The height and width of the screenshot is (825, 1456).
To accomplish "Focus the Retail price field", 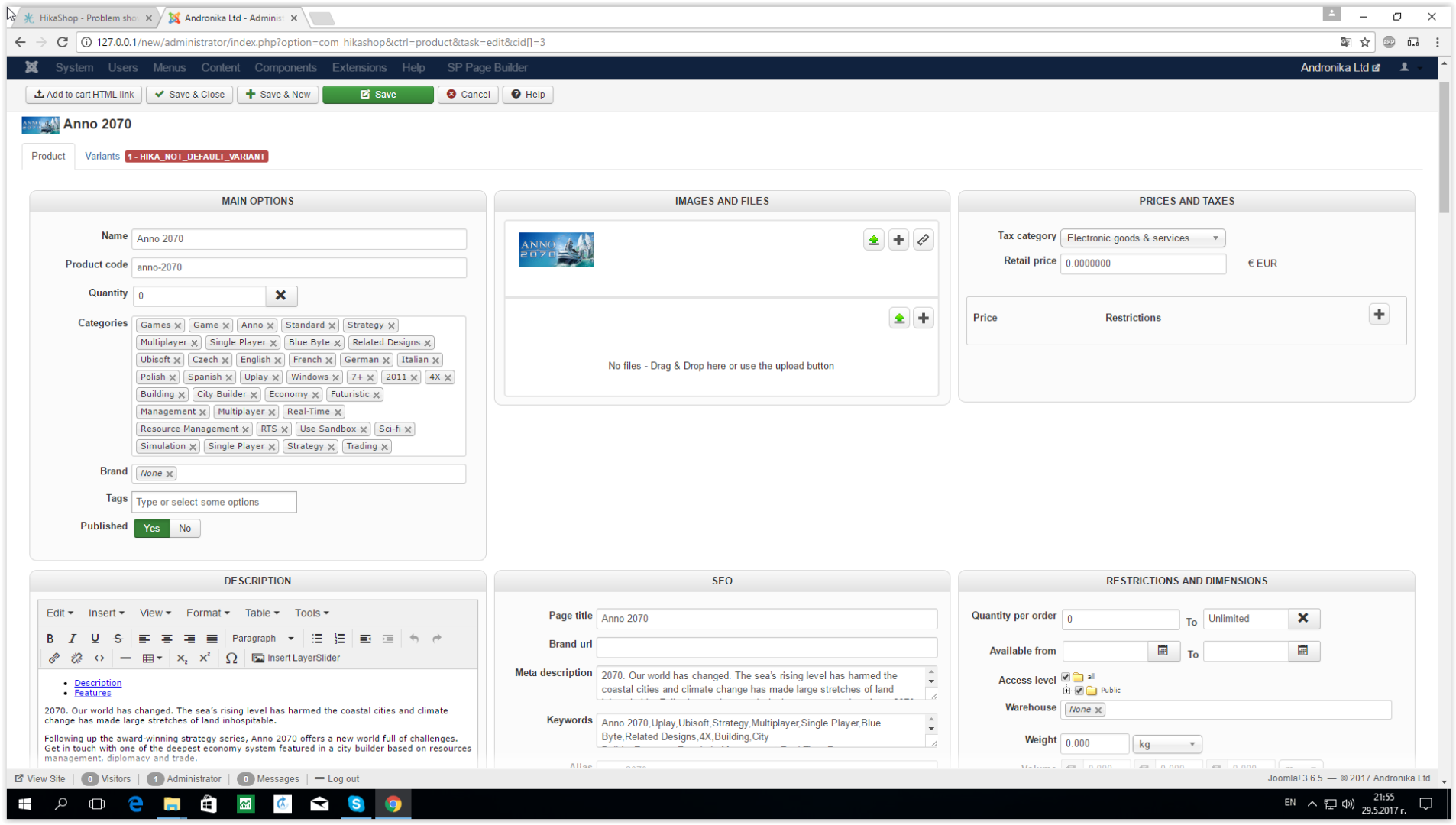I will (1143, 264).
